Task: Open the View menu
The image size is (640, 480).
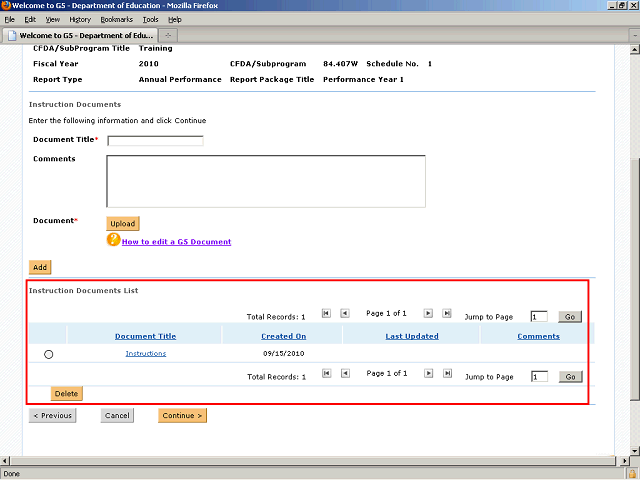Action: (53, 20)
